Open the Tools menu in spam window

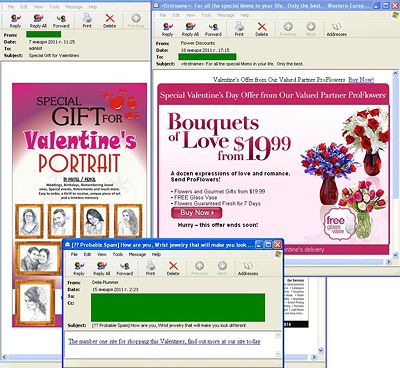118,254
